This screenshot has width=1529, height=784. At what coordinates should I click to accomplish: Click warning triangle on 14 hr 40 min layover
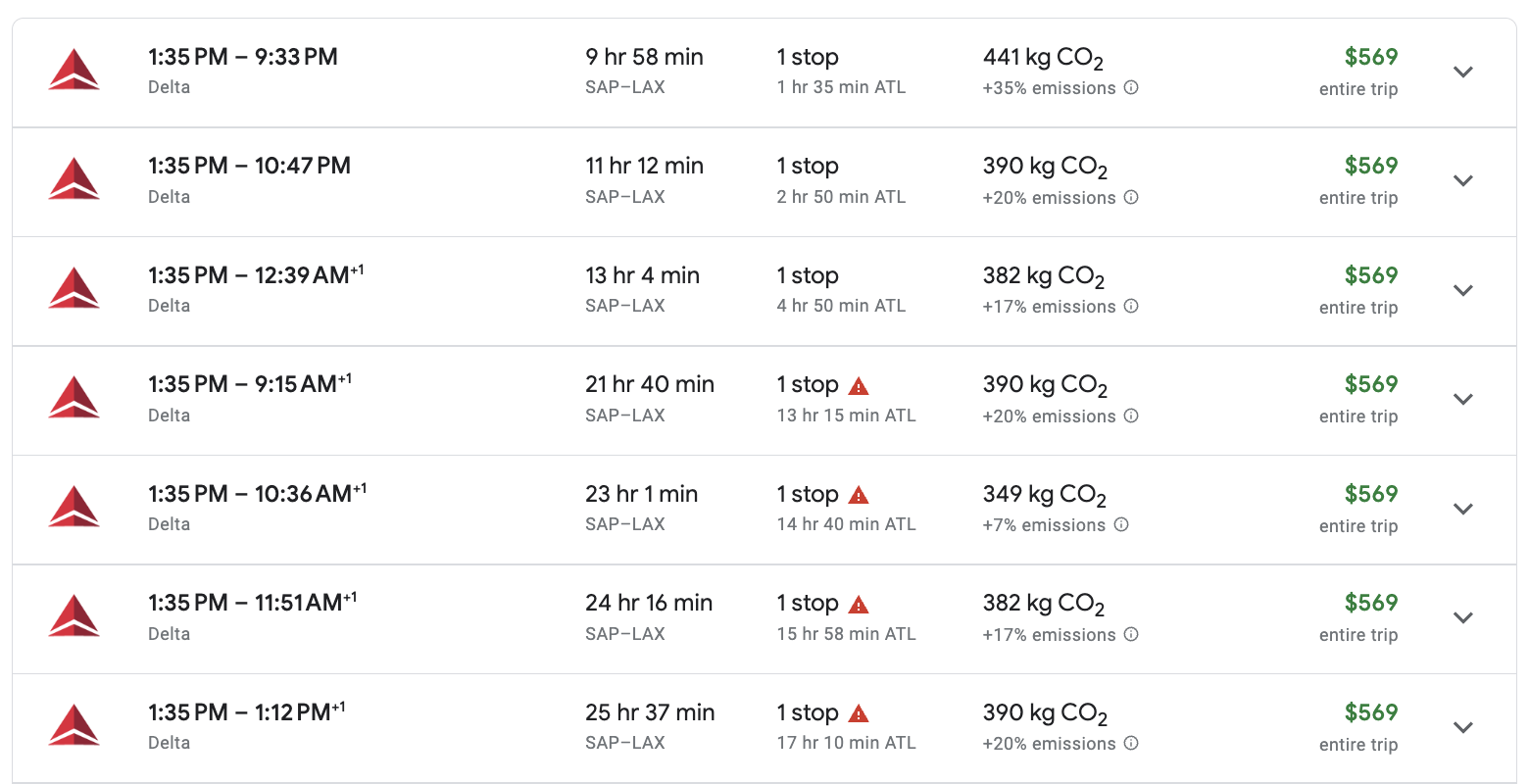859,495
